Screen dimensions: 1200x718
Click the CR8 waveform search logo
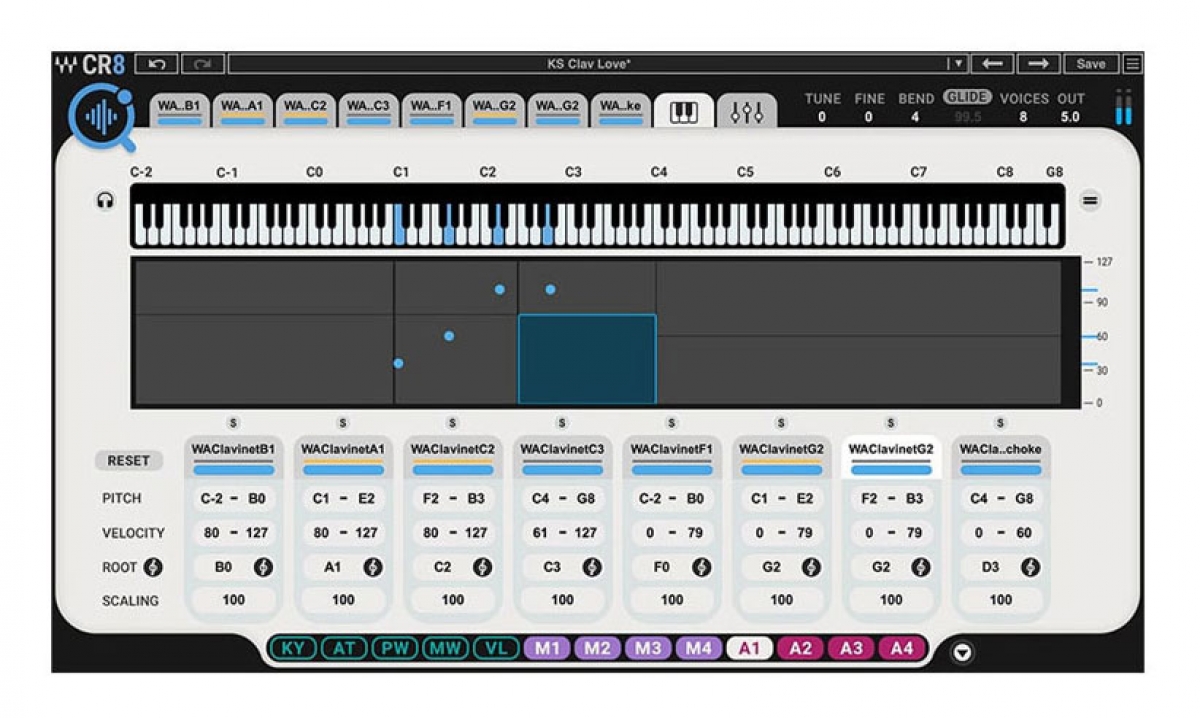(102, 118)
